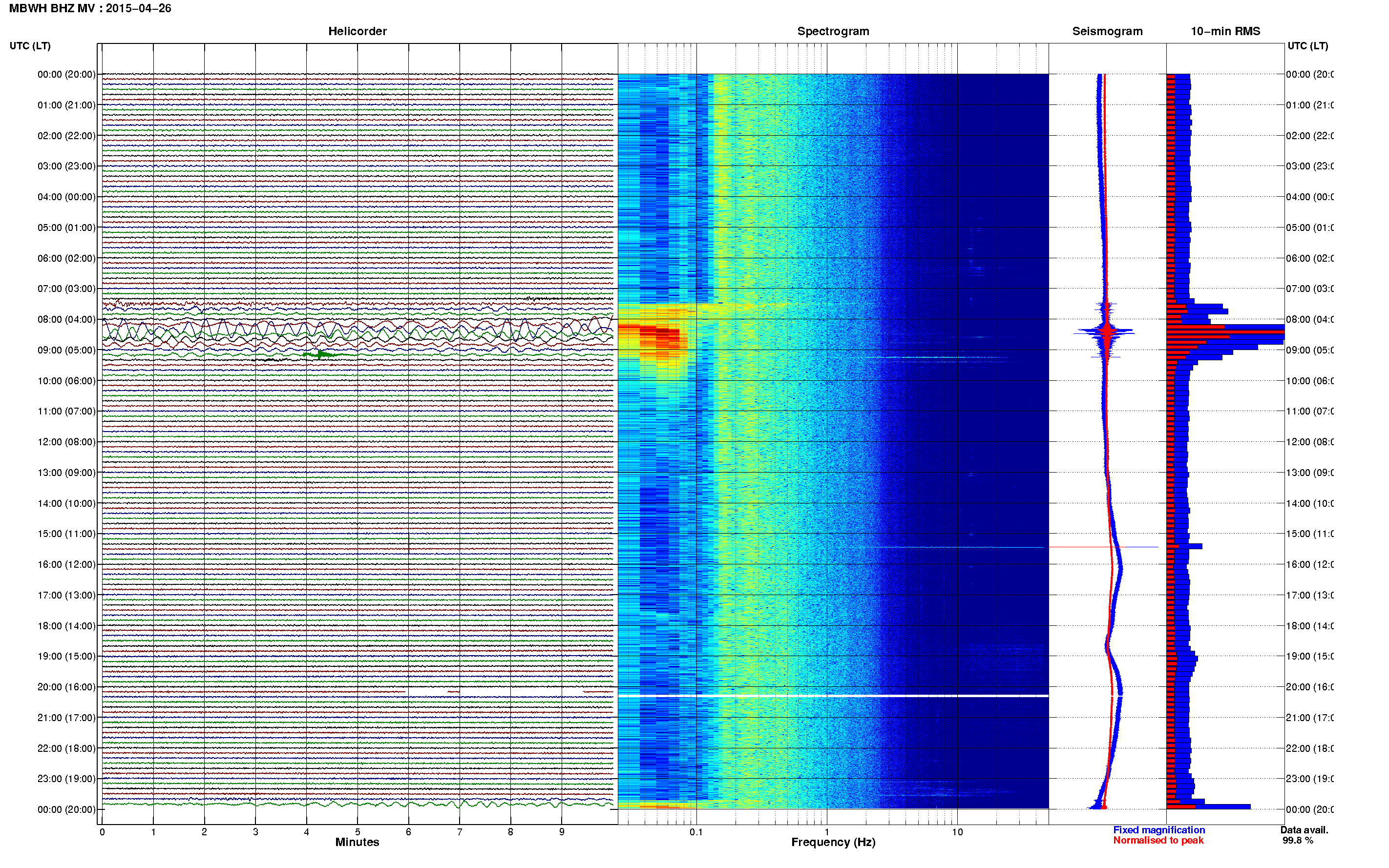Click left-axis time label 16:00 (12:00)
This screenshot has width=1389, height=868.
[x=66, y=564]
